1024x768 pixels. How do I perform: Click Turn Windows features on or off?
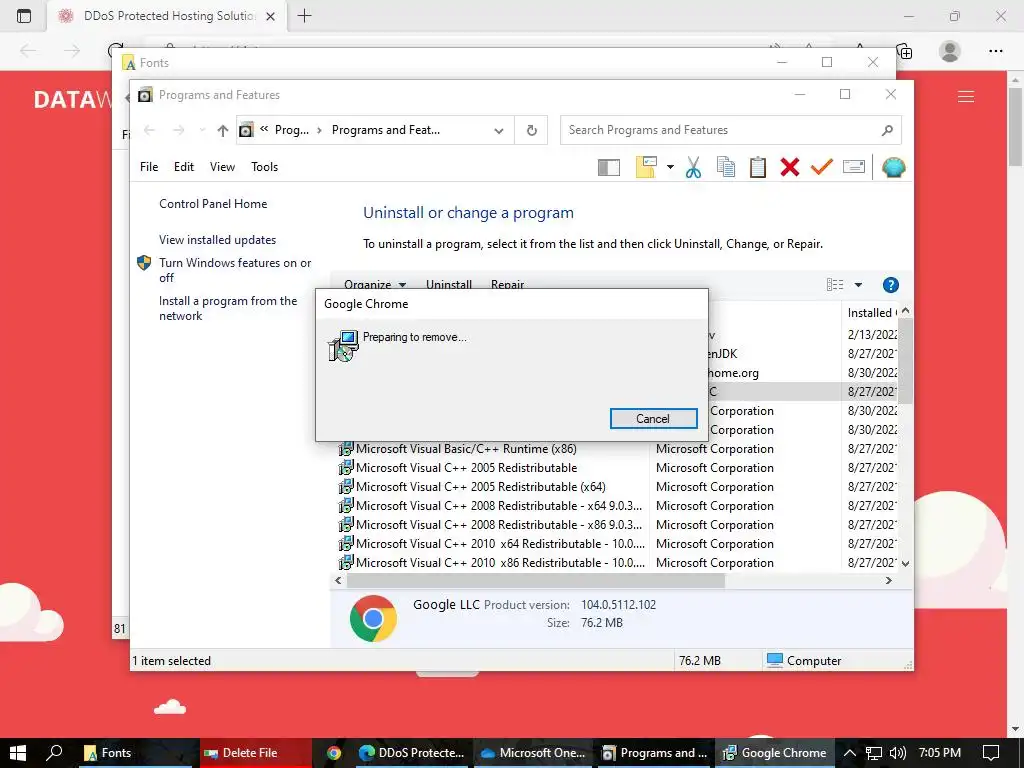[x=235, y=270]
